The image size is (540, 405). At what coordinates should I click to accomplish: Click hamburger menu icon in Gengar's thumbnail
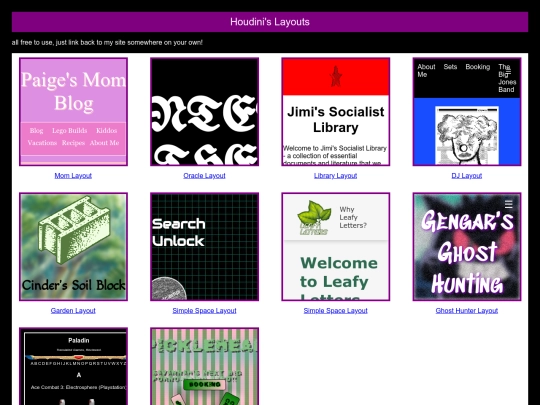click(x=509, y=204)
